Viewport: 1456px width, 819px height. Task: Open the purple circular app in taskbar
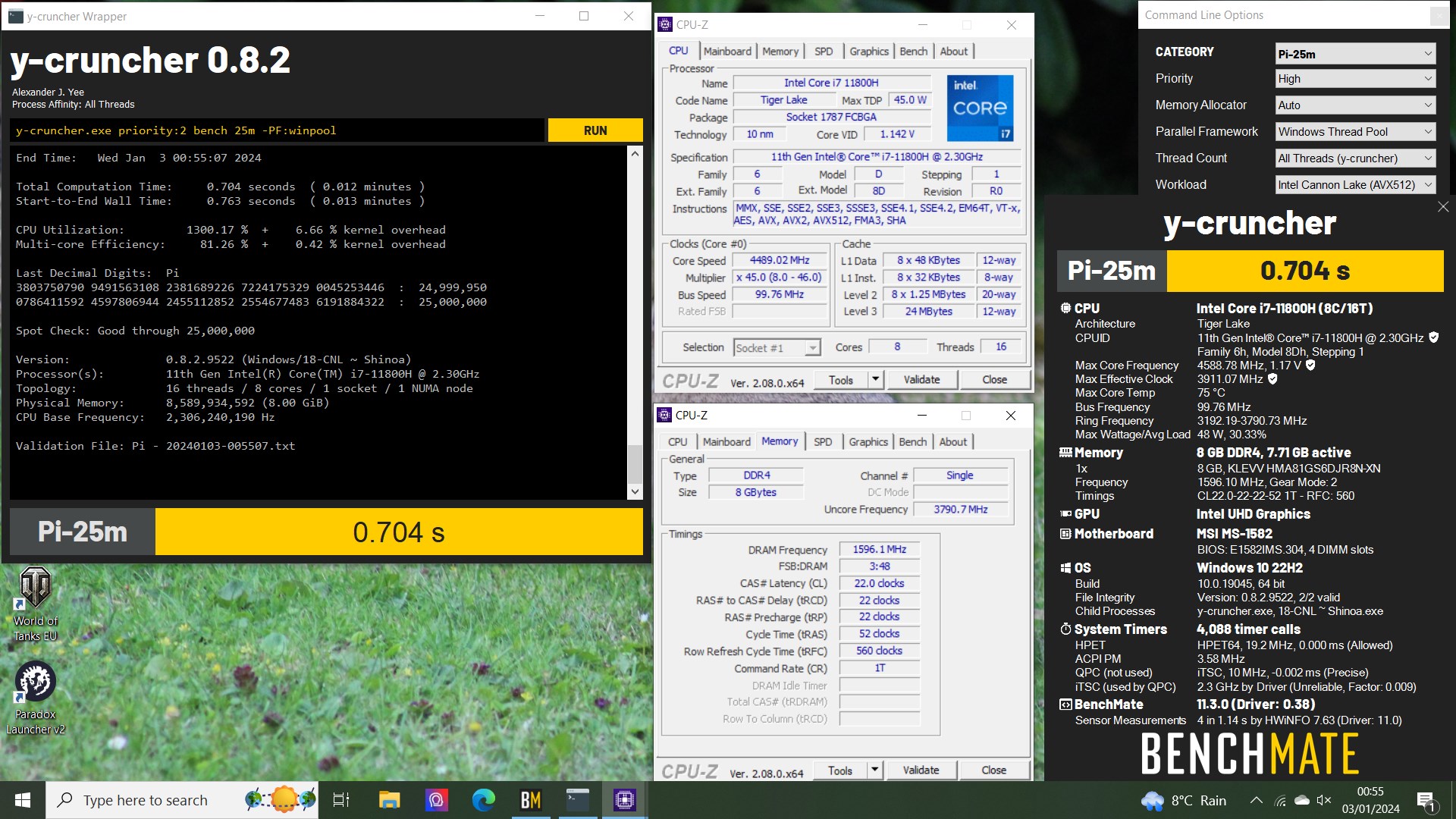click(436, 800)
